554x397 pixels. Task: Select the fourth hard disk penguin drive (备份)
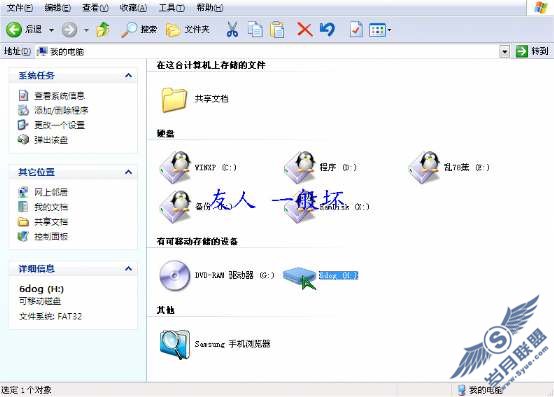[176, 207]
